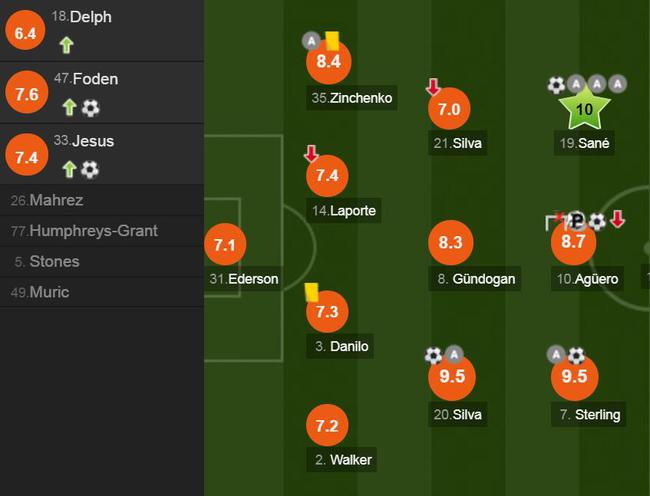The width and height of the screenshot is (650, 496).
Task: Click Zinchenko's yellow card icon
Action: click(x=332, y=41)
